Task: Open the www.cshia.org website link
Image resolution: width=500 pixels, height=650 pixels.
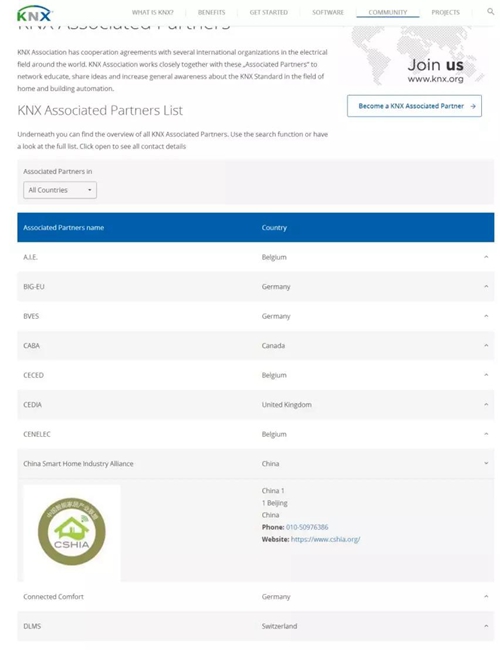Action: [325, 539]
